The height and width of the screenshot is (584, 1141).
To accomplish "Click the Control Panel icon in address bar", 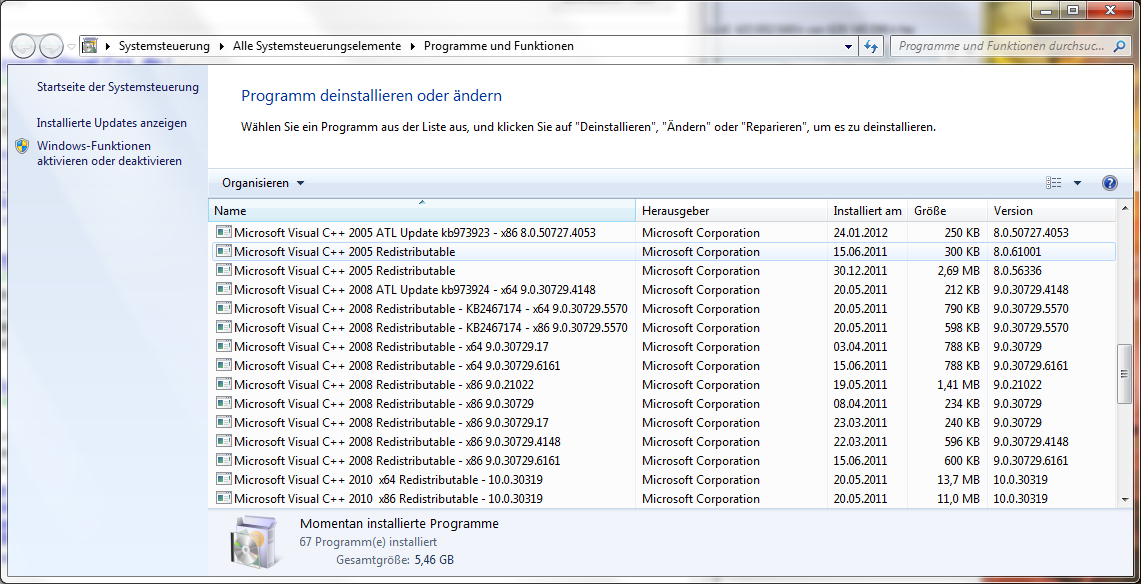I will click(x=90, y=46).
